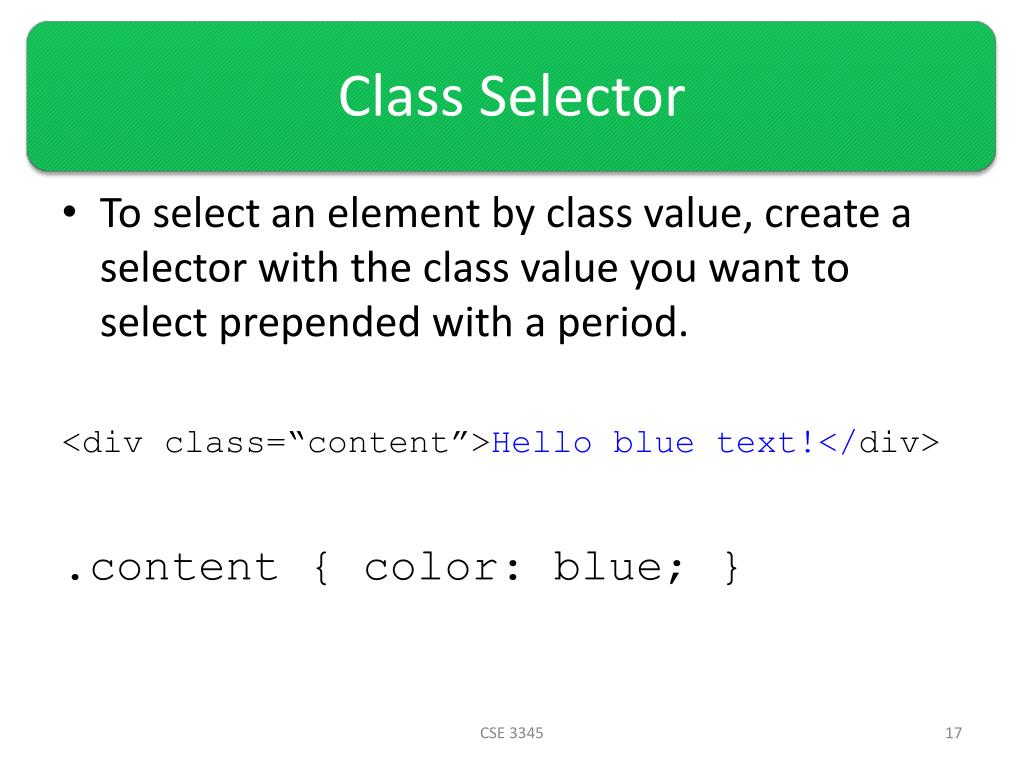Click the closing /div tag
1024x768 pixels.
pos(879,443)
